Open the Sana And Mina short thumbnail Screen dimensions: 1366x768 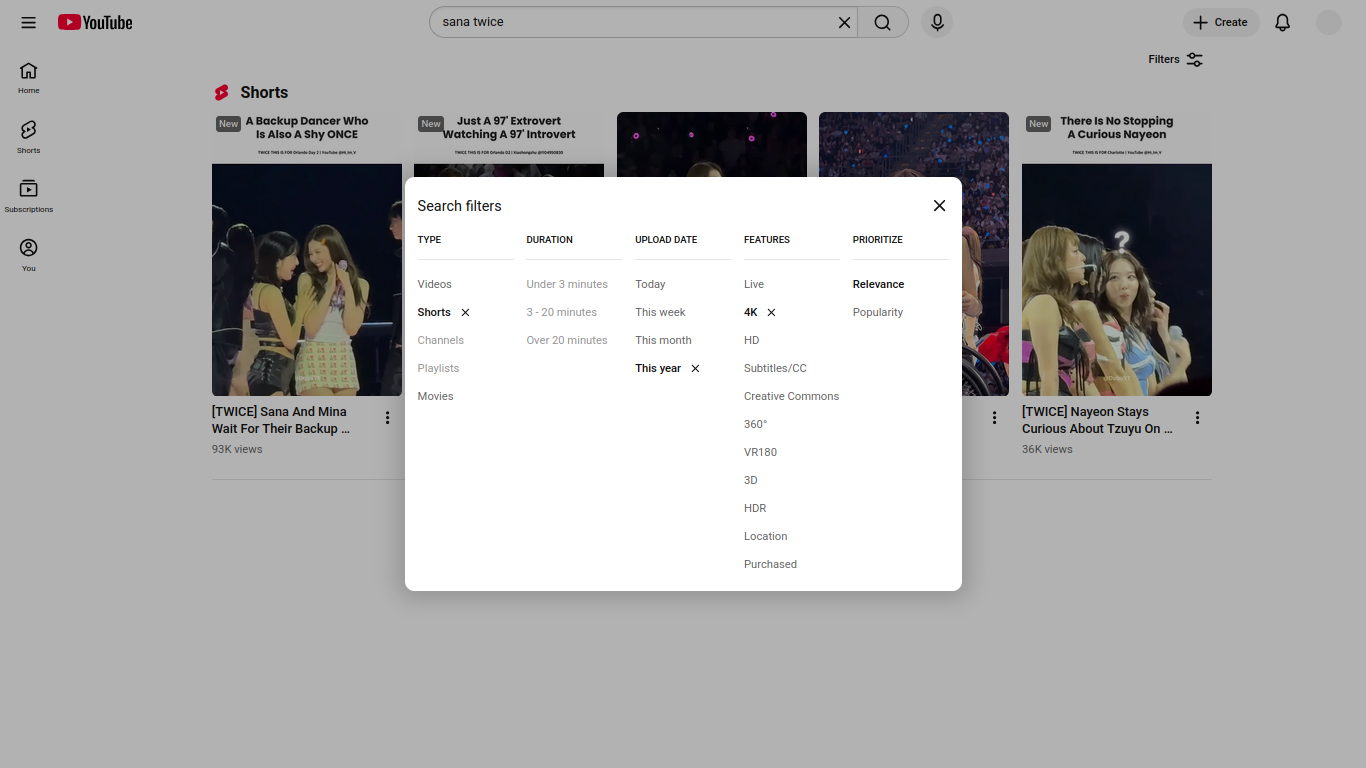pos(307,254)
